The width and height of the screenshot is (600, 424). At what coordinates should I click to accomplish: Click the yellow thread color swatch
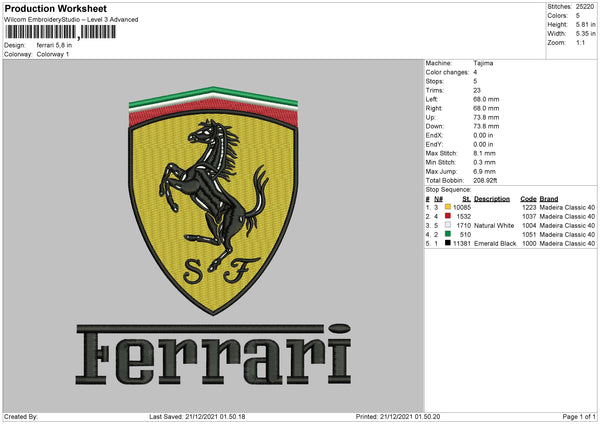point(448,207)
